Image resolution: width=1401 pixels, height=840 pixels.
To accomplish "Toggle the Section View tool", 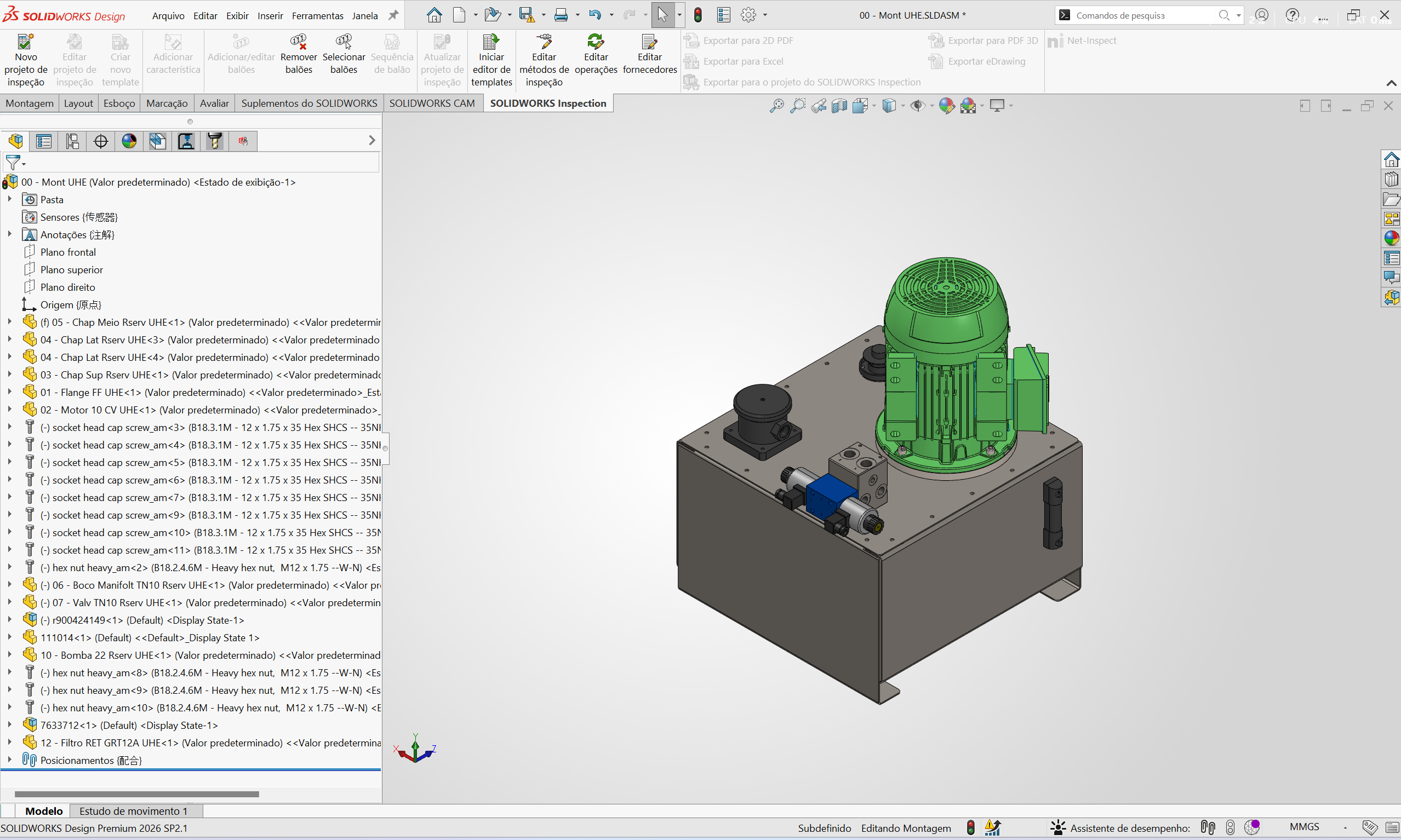I will (839, 105).
